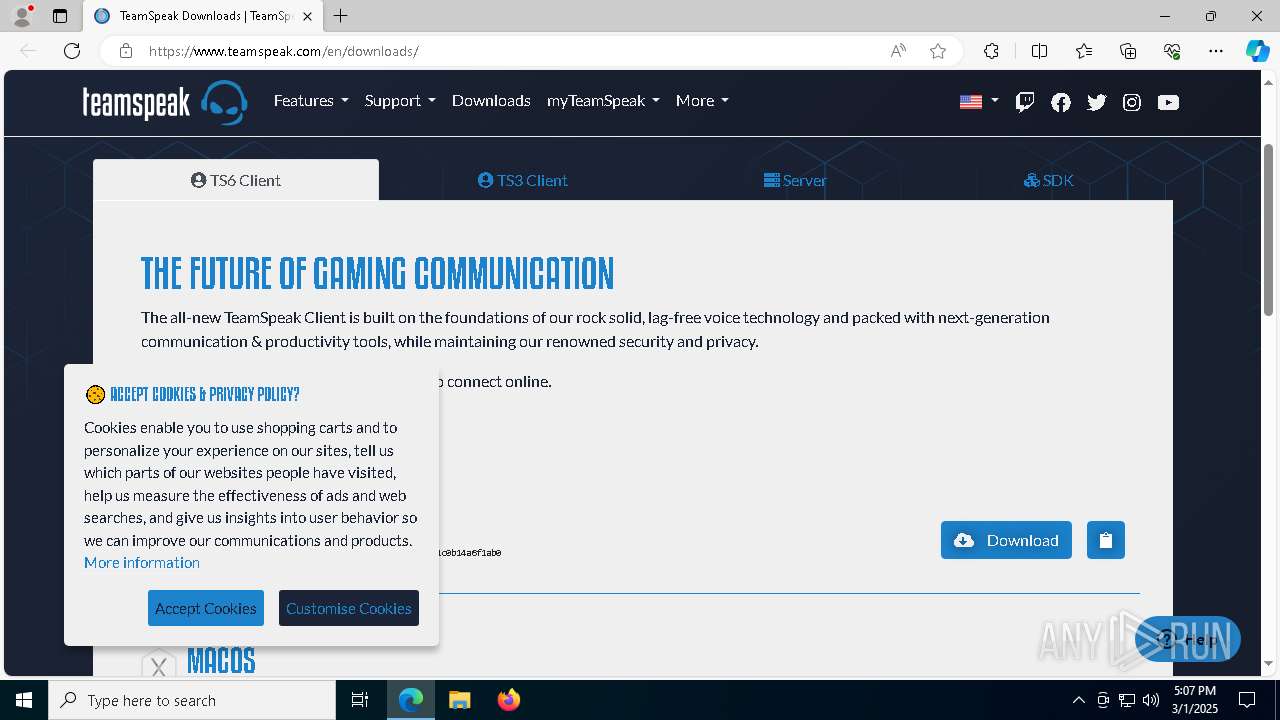This screenshot has width=1280, height=720.
Task: Open split screen view
Action: pos(1039,51)
